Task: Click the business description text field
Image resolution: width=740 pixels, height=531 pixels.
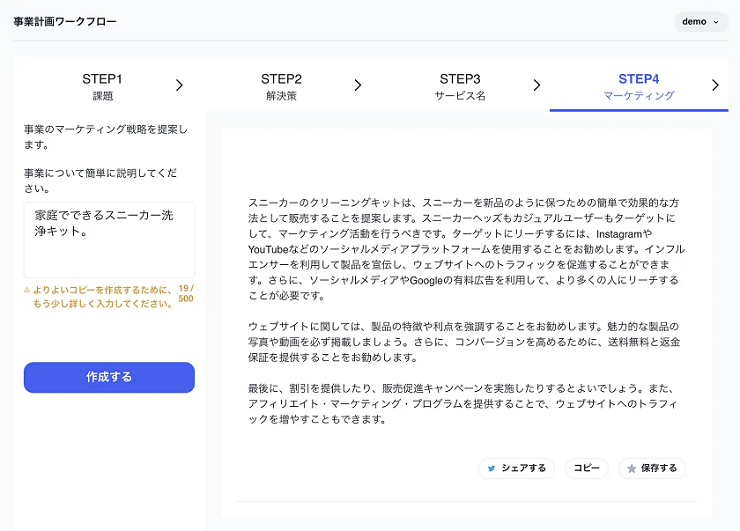Action: point(109,240)
